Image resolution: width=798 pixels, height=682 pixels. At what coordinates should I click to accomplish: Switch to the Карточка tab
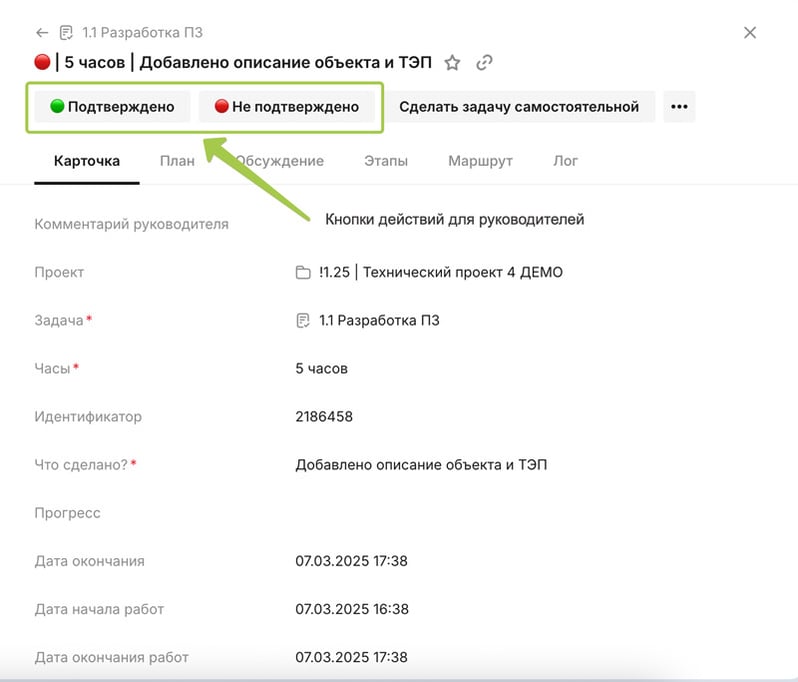[x=87, y=161]
